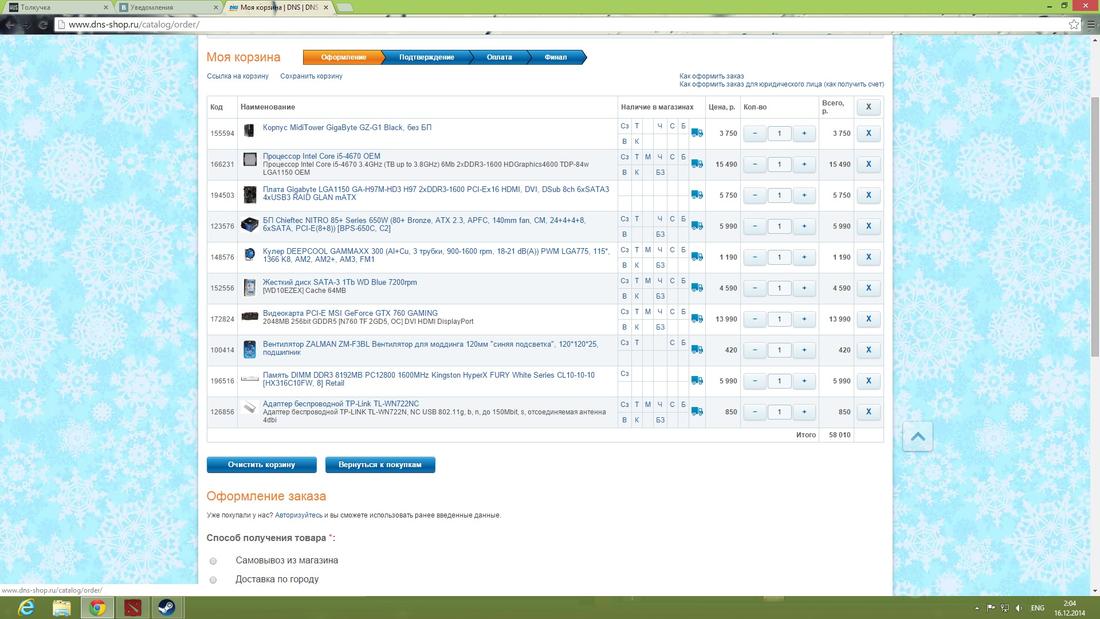Open the GigaByte case product thumbnail
This screenshot has height=619, width=1100.
point(249,131)
